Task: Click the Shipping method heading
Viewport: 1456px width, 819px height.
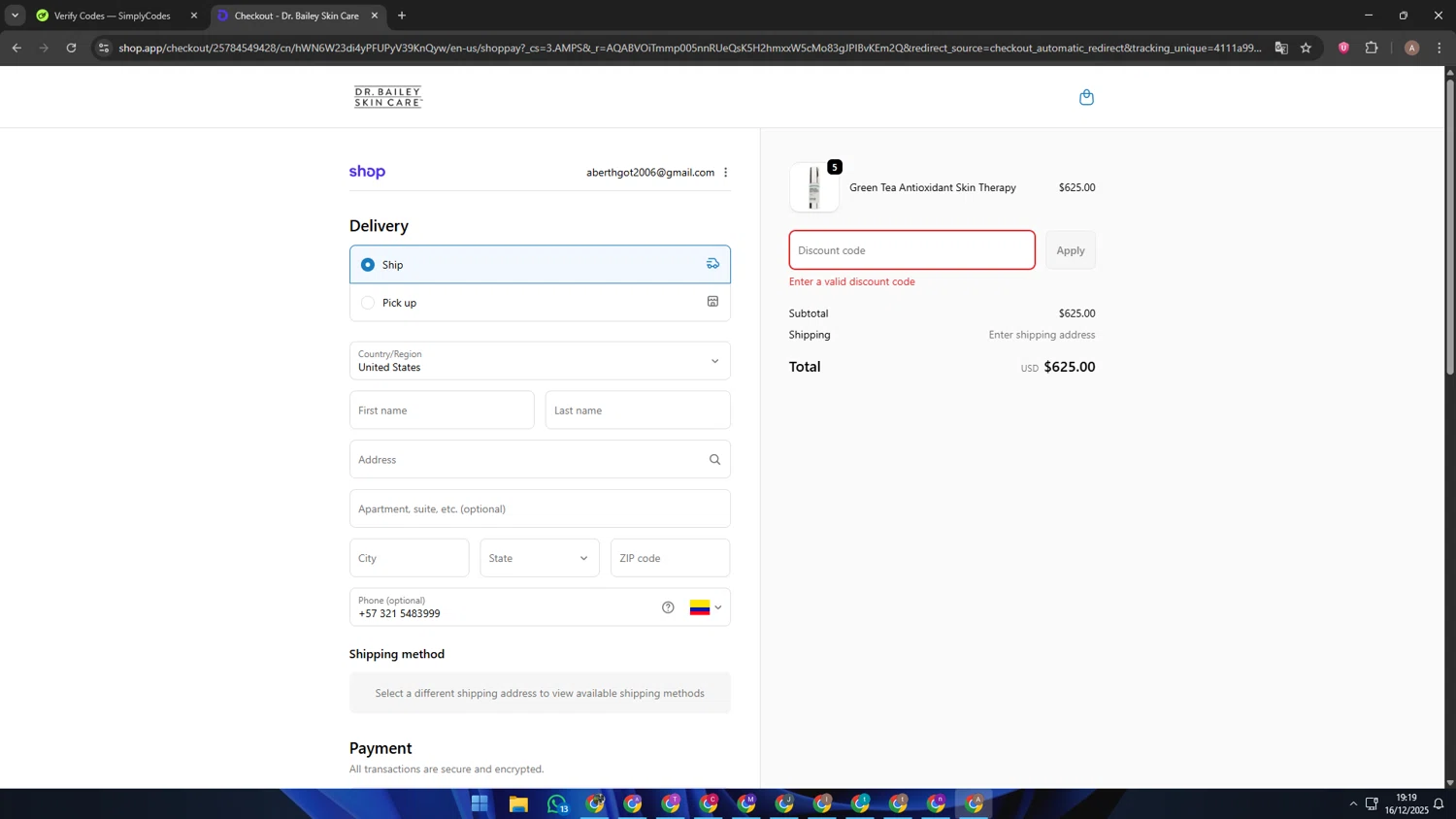Action: 397,654
